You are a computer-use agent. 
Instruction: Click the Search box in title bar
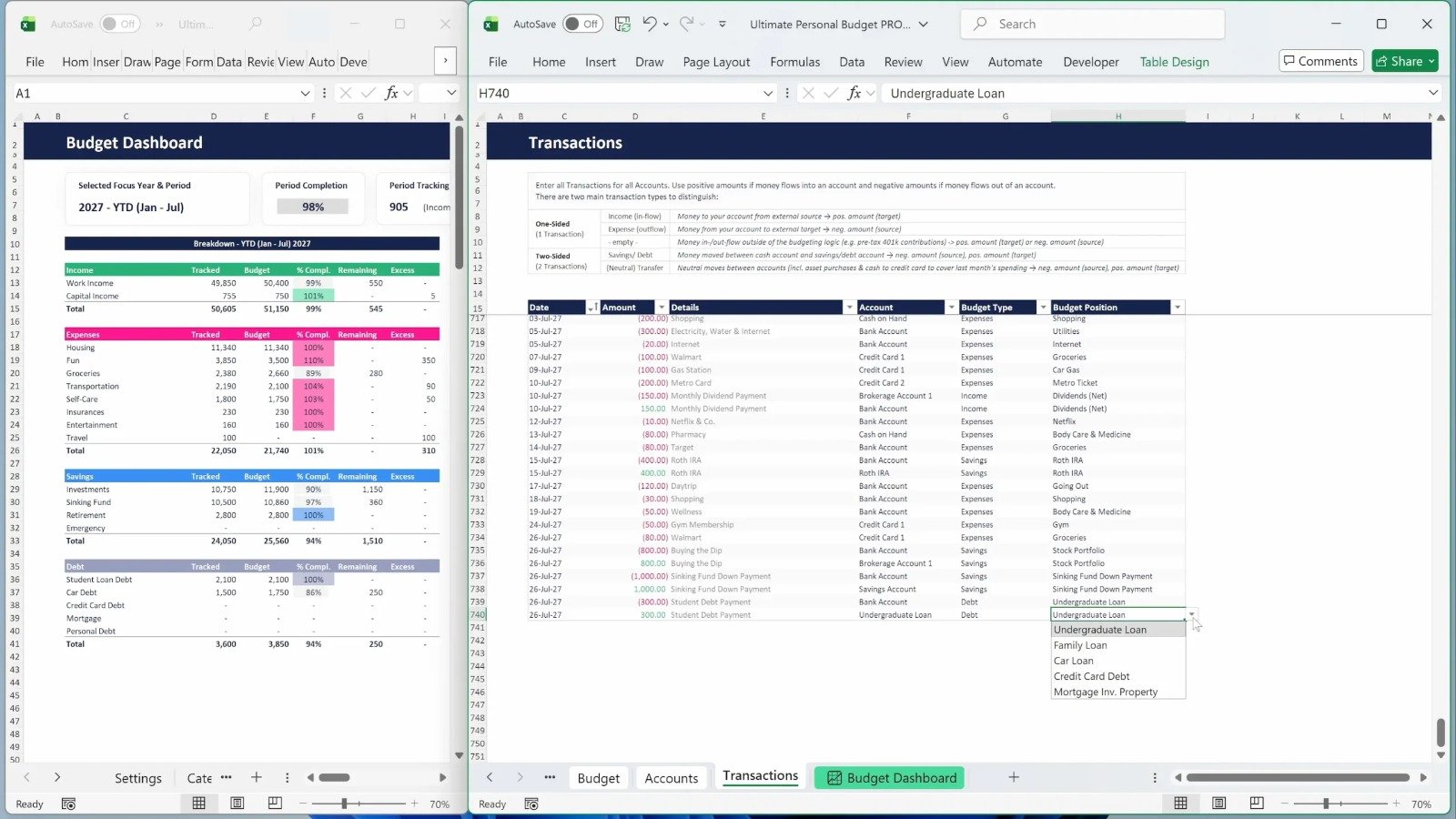(1092, 25)
